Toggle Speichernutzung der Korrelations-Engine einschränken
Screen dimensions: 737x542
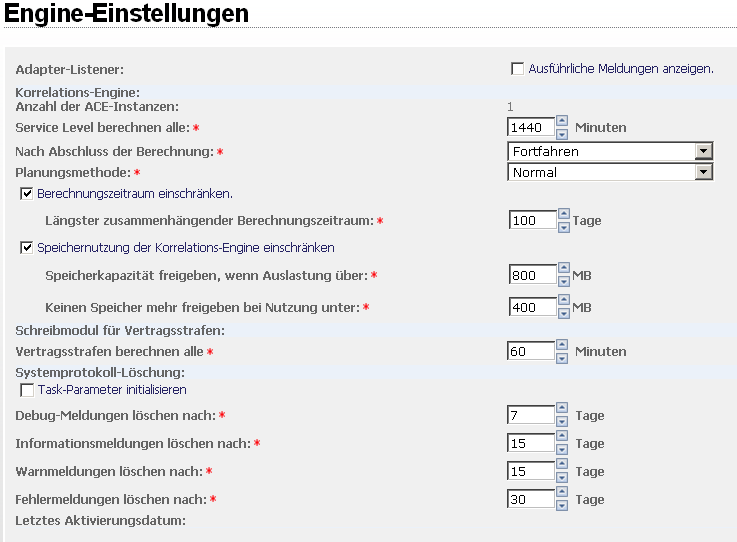[x=27, y=247]
